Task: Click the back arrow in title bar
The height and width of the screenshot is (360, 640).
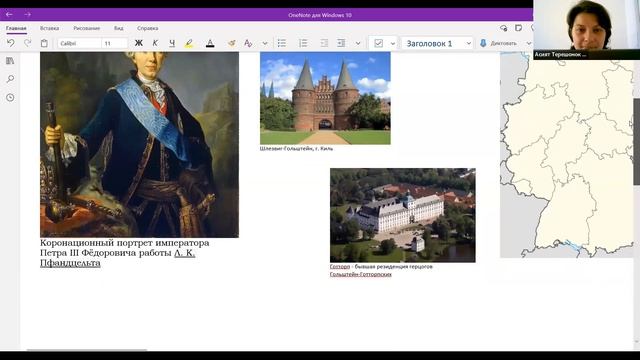Action: (x=9, y=15)
